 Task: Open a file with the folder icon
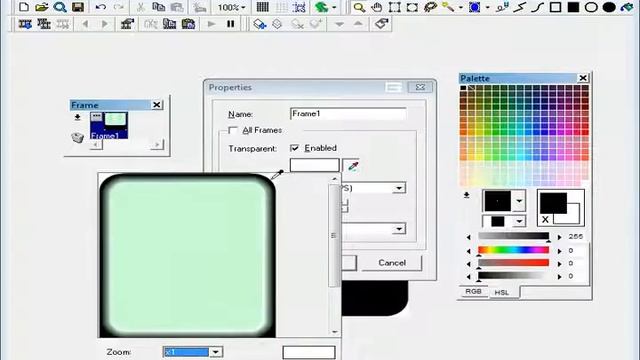tap(42, 7)
